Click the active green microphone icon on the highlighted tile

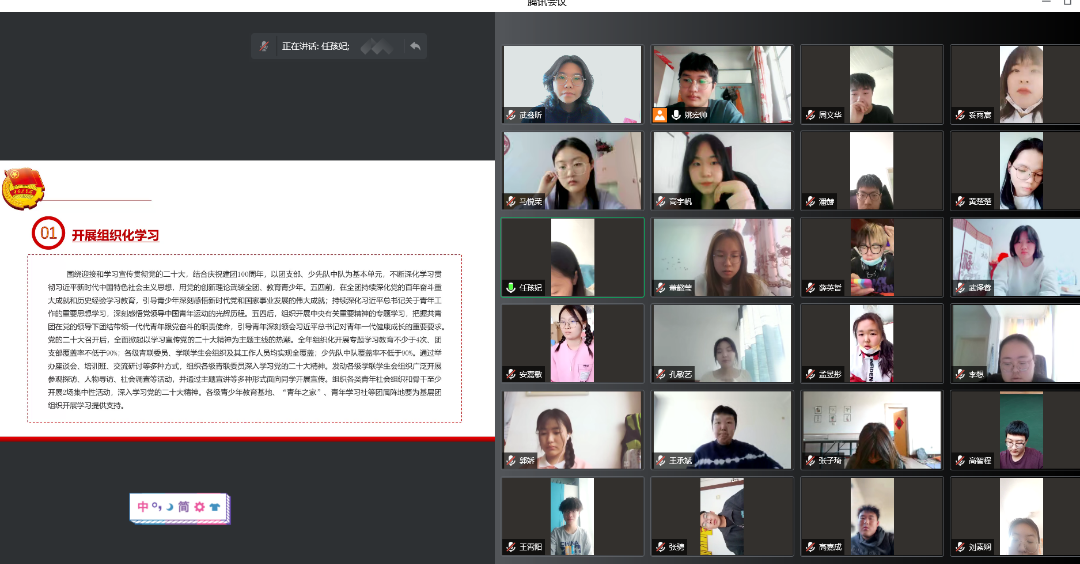[x=510, y=287]
